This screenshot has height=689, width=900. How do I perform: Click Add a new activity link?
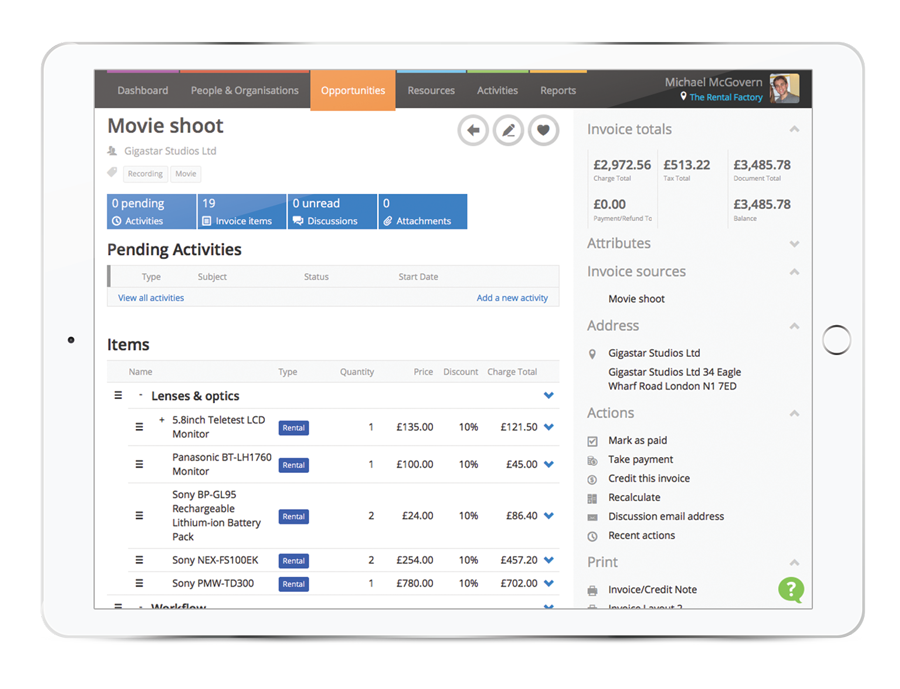click(x=512, y=298)
